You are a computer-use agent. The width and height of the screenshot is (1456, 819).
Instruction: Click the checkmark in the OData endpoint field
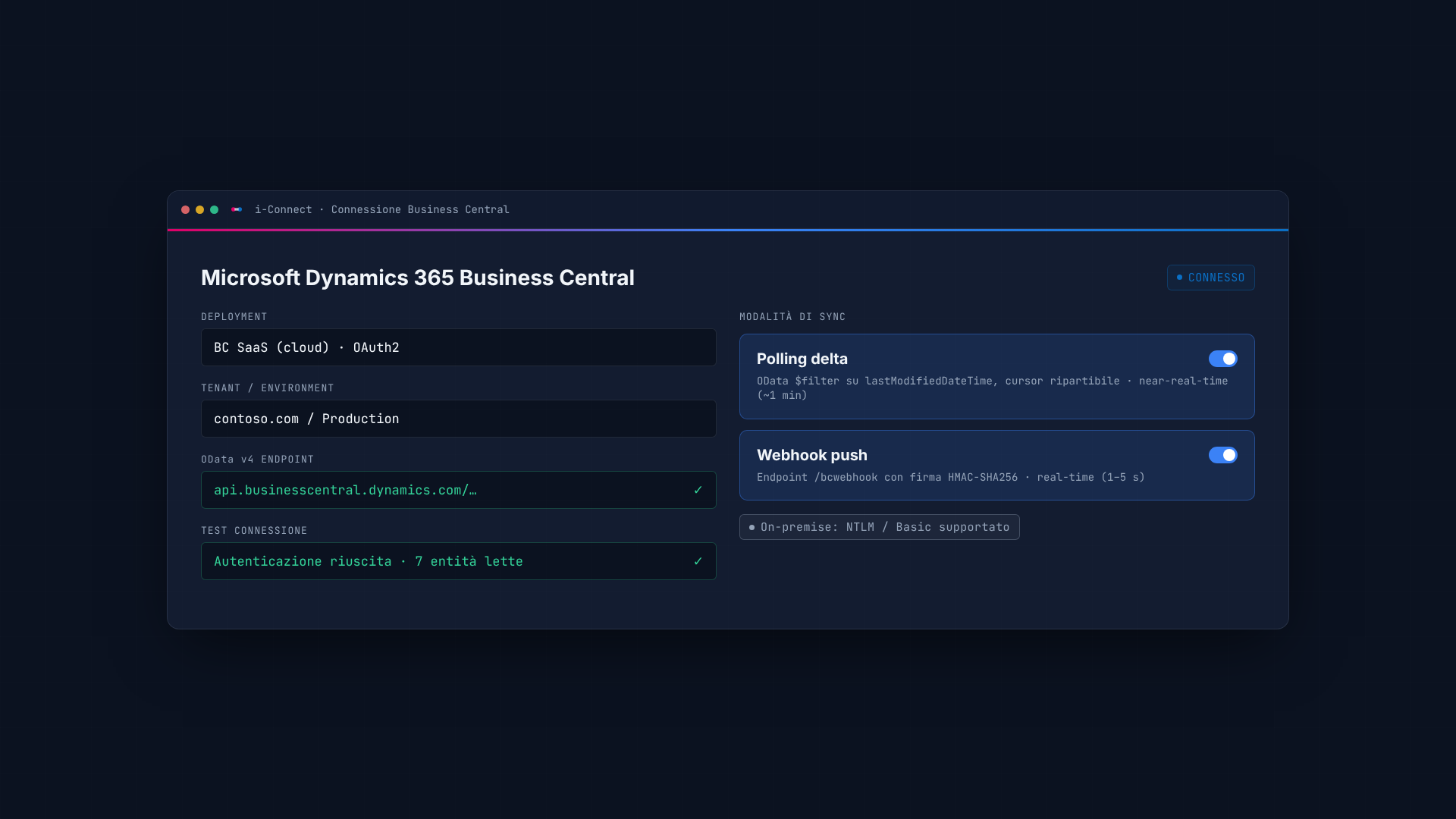coord(698,490)
